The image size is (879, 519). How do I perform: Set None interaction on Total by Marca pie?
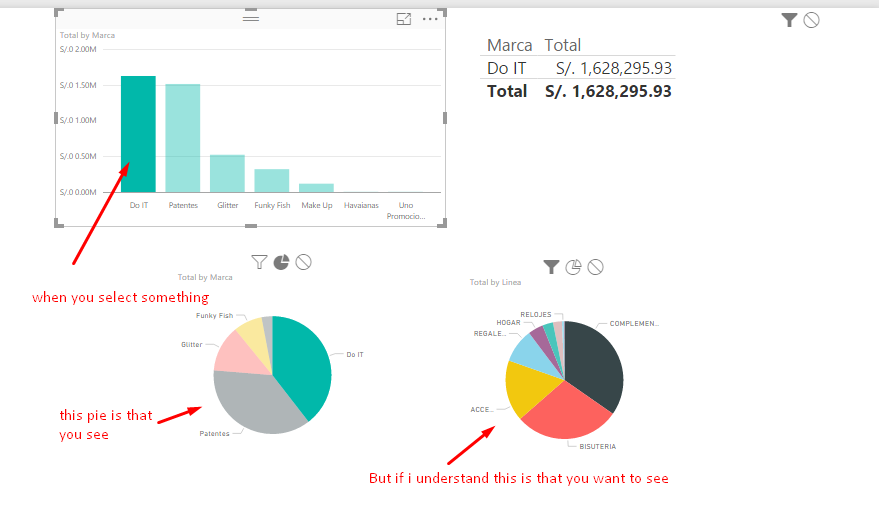point(303,262)
